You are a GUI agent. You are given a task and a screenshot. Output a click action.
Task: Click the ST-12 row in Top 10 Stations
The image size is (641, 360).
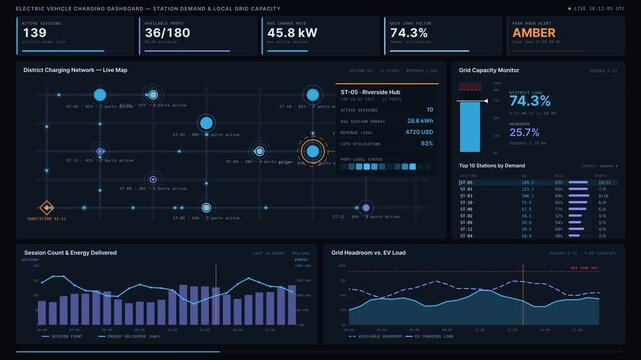(538, 229)
